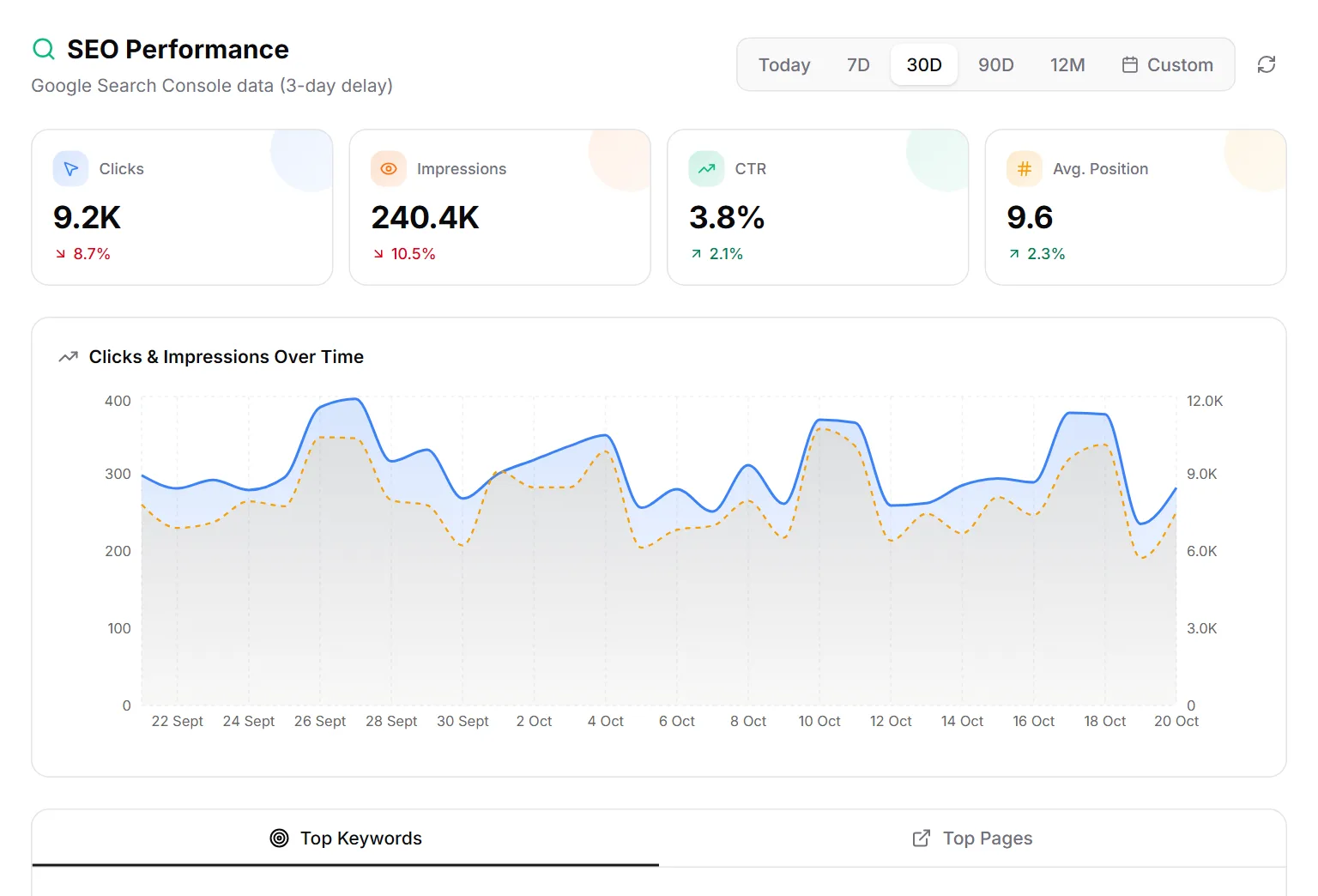
Task: Click the Clicks & Impressions Over Time title
Action: click(227, 357)
